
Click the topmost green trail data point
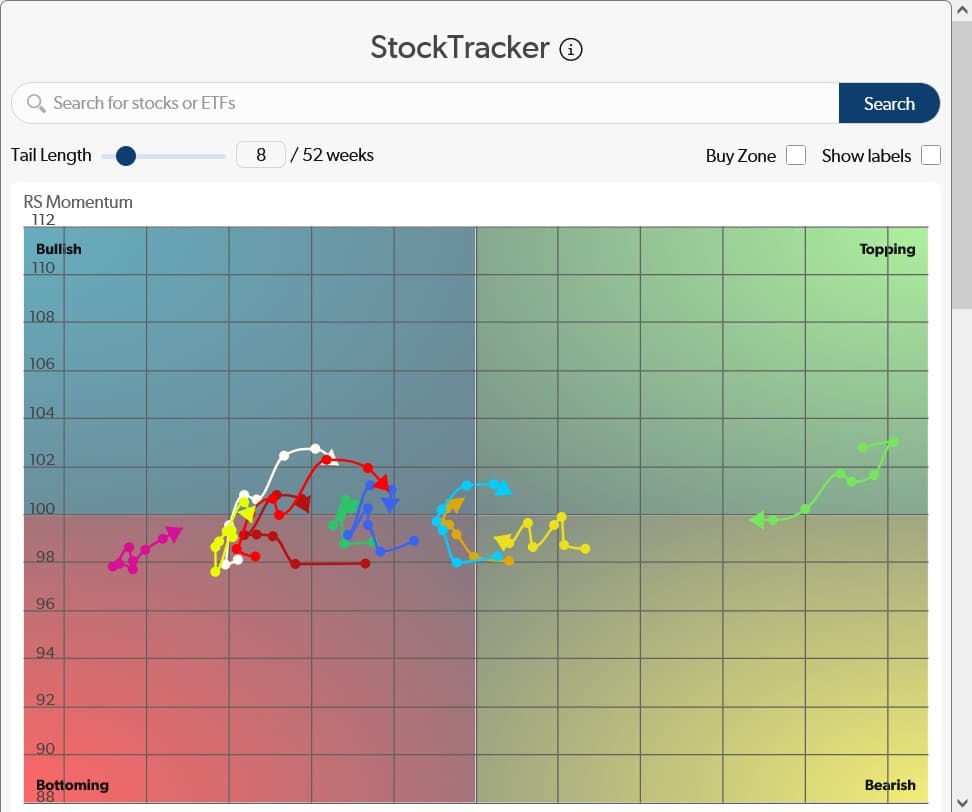tap(894, 442)
